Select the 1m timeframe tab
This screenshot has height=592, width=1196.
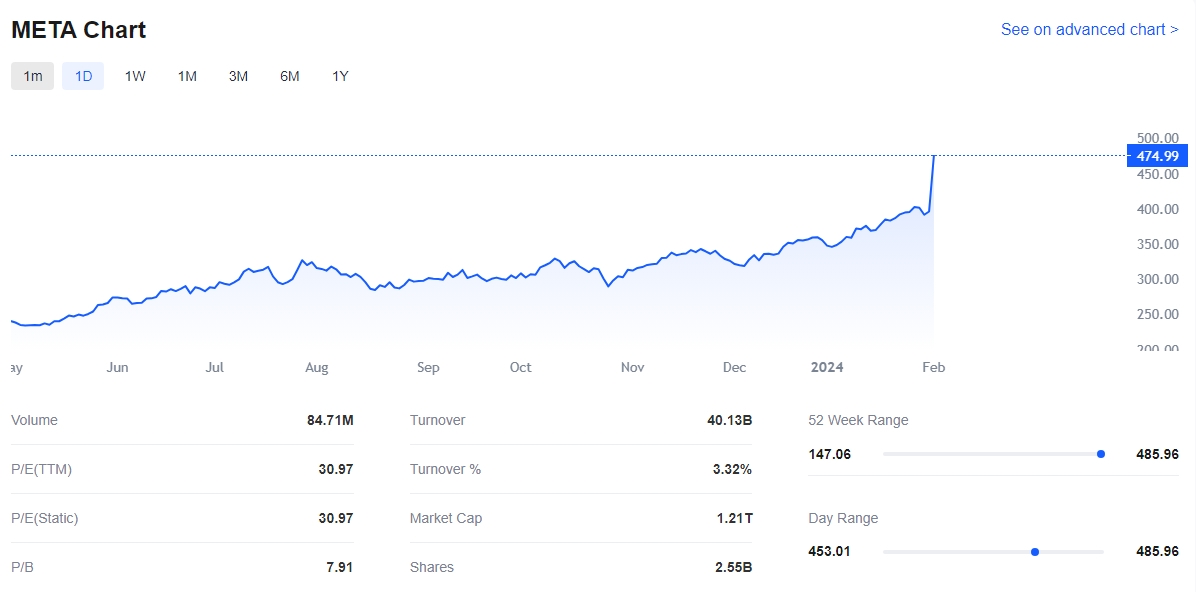33,76
